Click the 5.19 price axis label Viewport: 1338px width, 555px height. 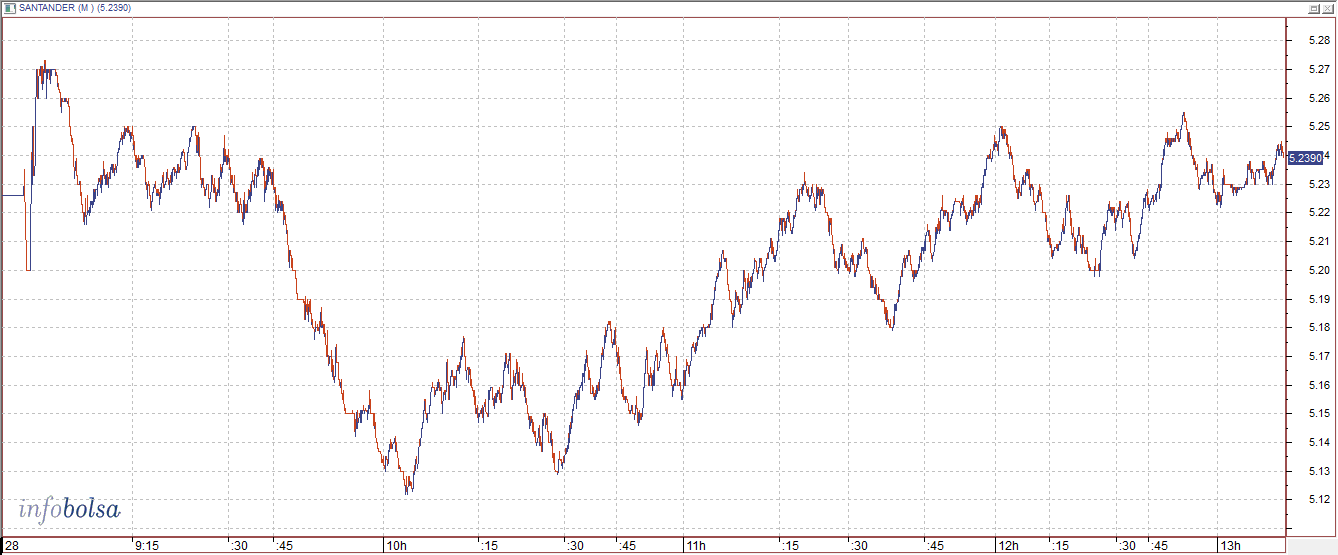(x=1318, y=299)
